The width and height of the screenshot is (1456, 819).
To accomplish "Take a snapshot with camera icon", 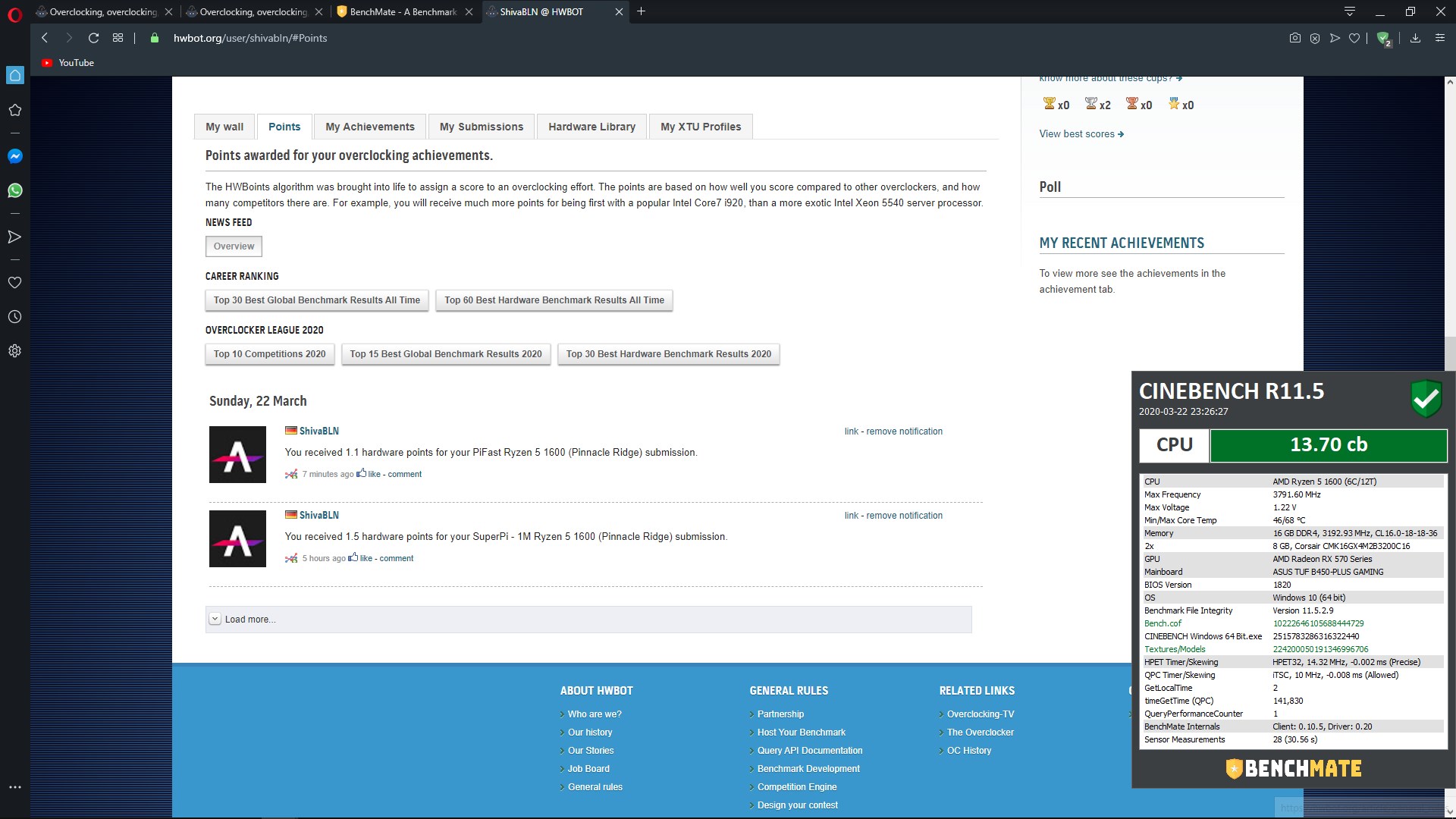I will (1295, 38).
